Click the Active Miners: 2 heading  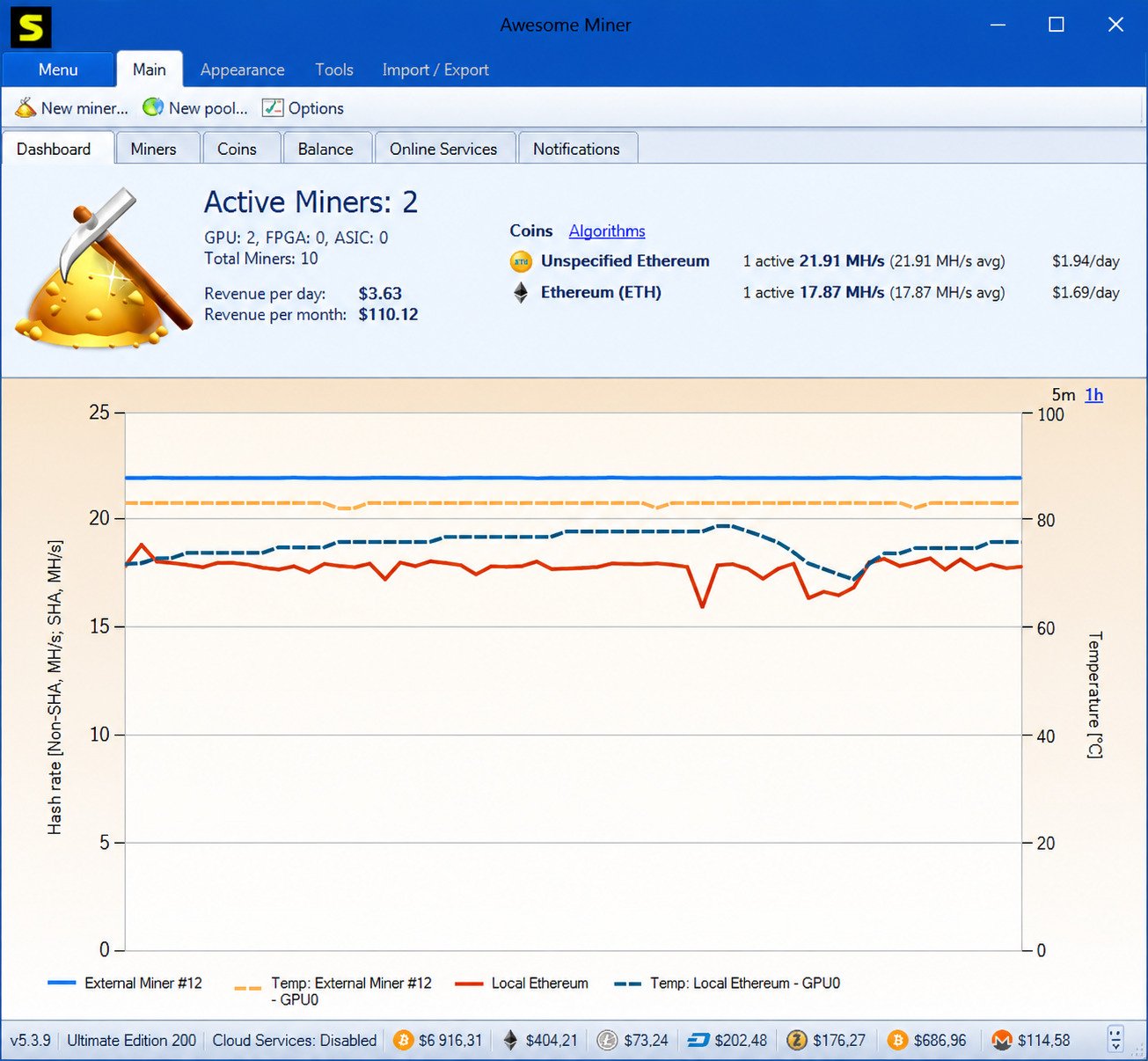point(311,201)
